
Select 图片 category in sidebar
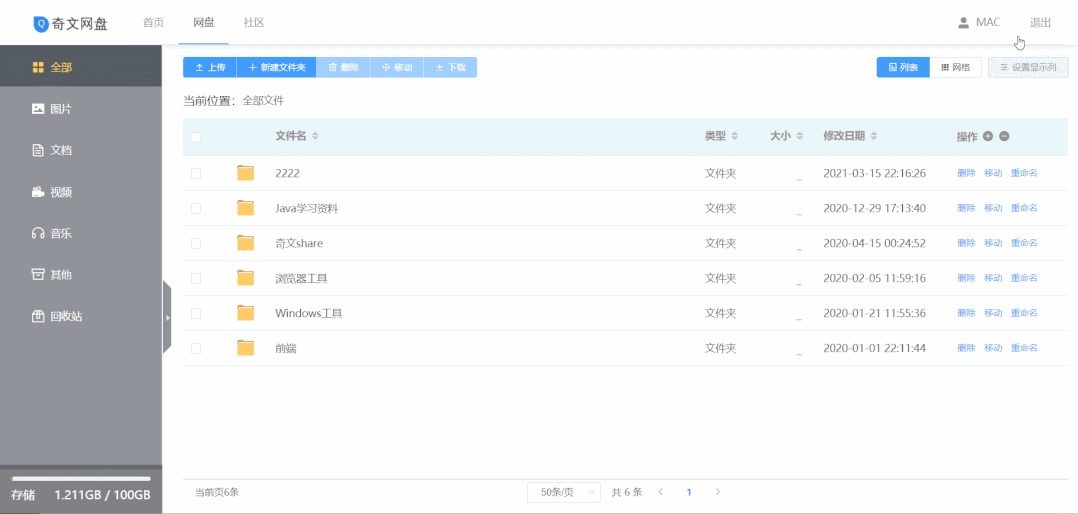pos(80,109)
